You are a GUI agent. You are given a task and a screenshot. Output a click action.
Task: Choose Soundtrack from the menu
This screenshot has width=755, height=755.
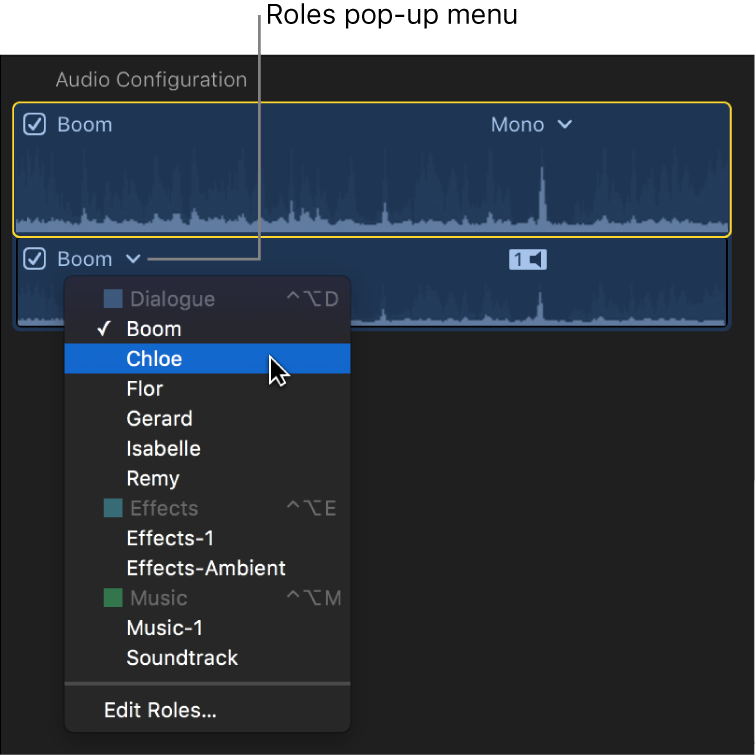[x=182, y=658]
